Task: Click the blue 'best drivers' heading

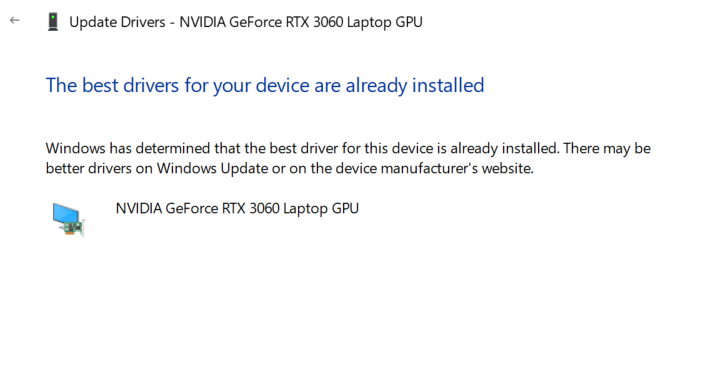Action: click(x=265, y=85)
